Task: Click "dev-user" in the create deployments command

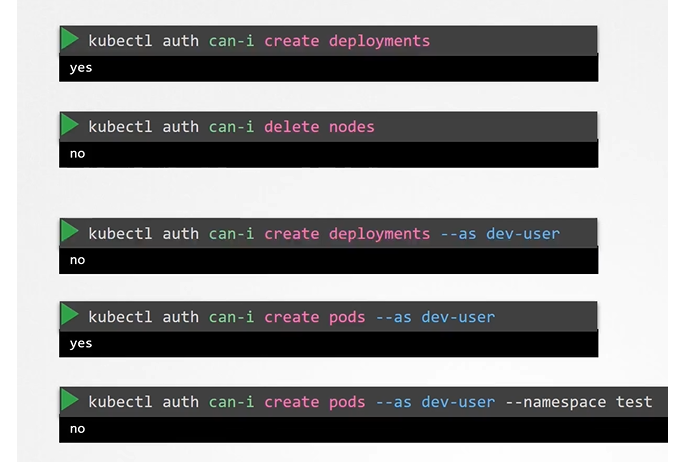Action: pyautogui.click(x=523, y=234)
